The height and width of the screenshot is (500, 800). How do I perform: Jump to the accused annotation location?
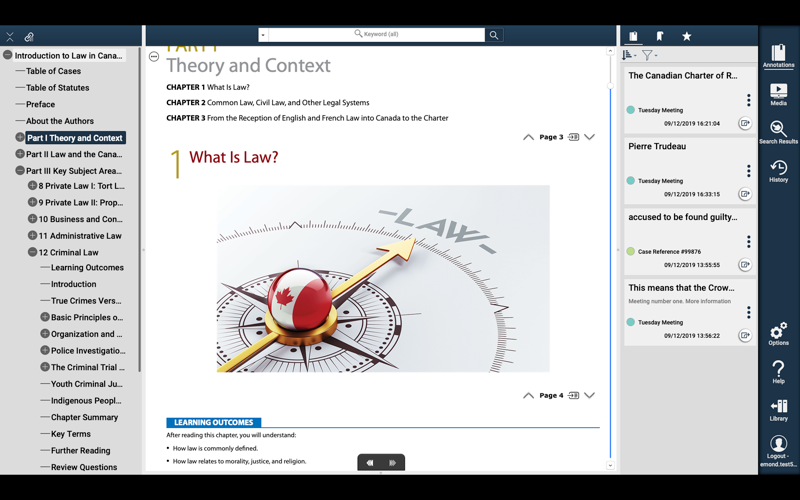(x=744, y=264)
